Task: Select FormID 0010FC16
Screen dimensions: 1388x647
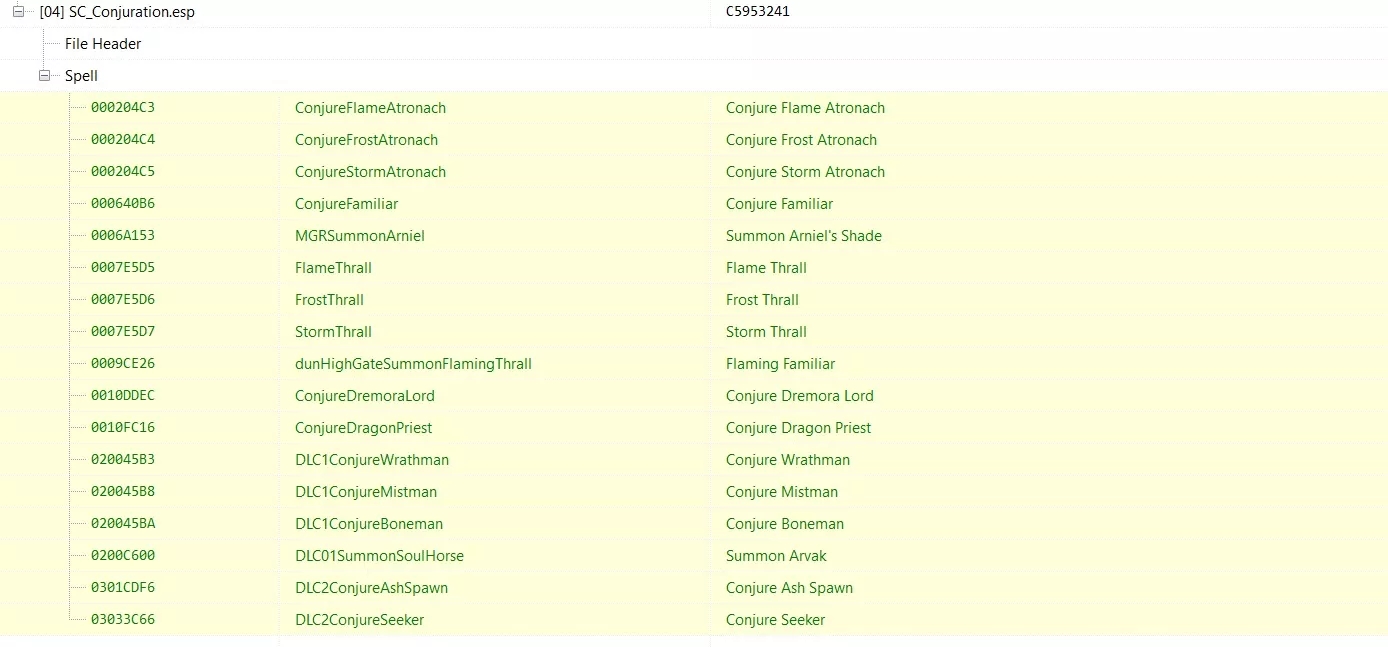Action: pyautogui.click(x=123, y=428)
